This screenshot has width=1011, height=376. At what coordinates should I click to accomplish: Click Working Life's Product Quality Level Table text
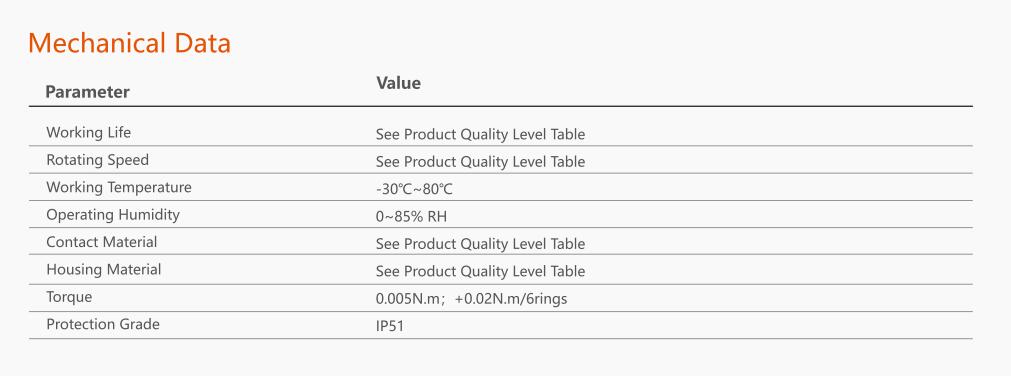[495, 134]
